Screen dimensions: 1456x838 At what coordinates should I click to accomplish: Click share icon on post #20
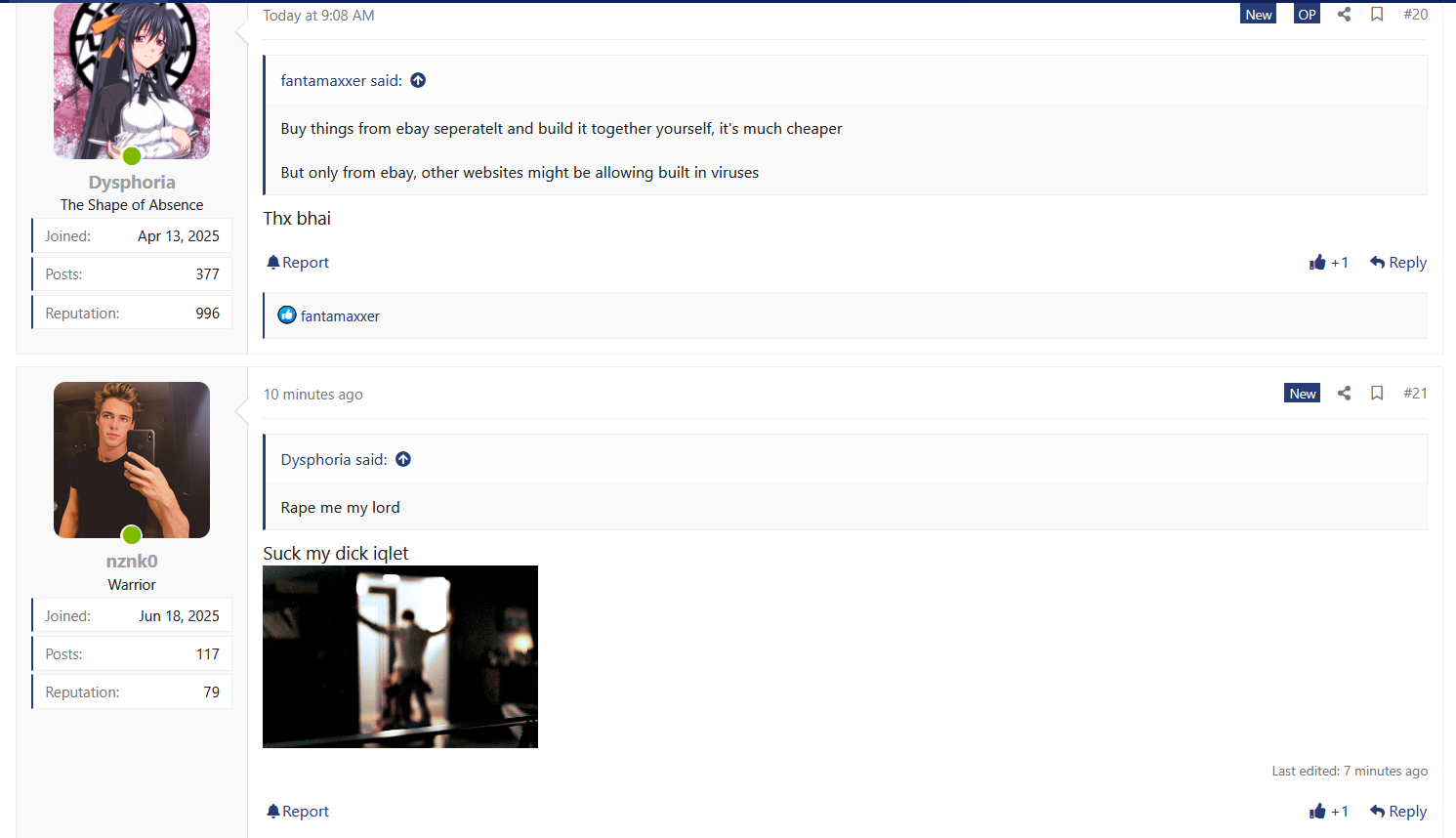pyautogui.click(x=1344, y=15)
